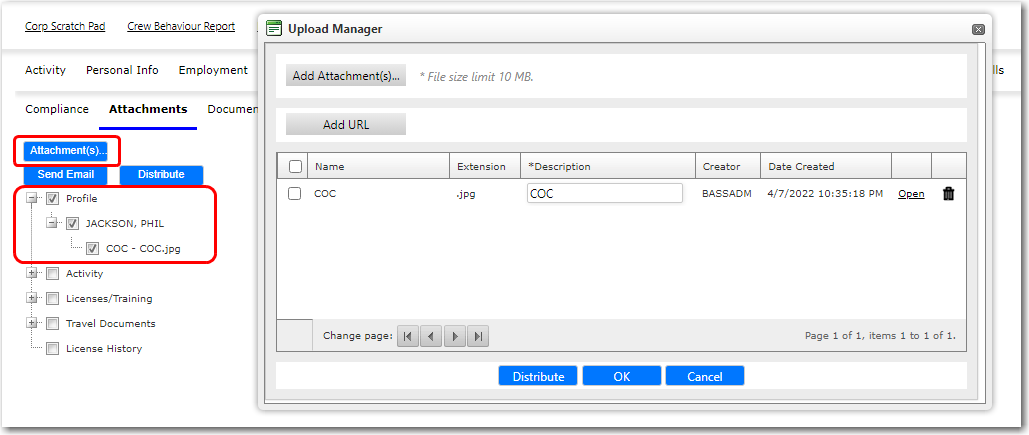This screenshot has width=1029, height=435.
Task: Jump to last page in pager
Action: tap(478, 337)
